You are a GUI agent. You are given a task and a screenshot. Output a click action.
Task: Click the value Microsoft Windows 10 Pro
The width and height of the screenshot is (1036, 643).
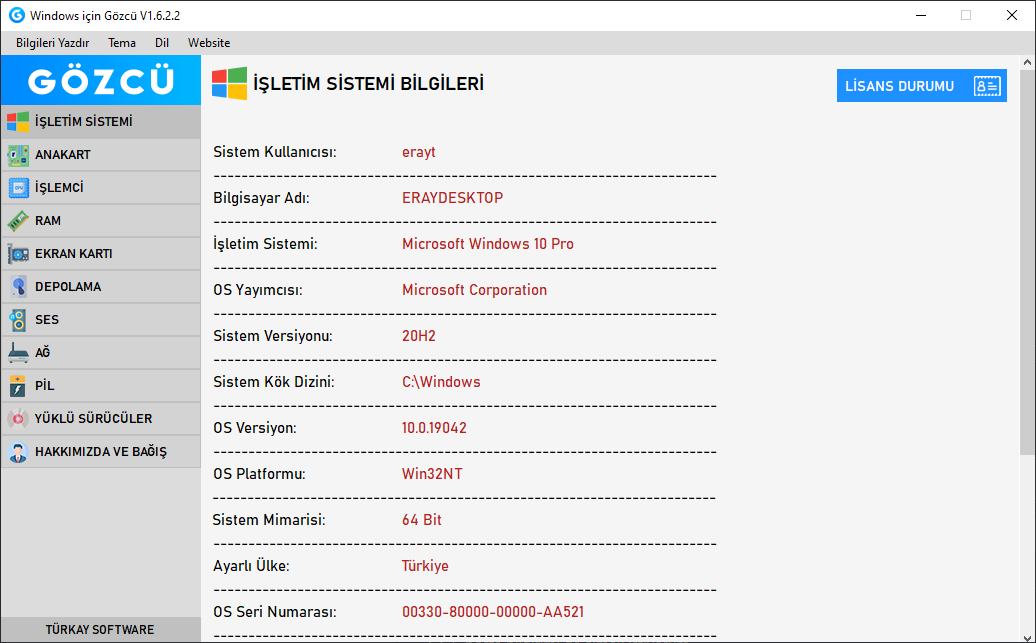488,244
